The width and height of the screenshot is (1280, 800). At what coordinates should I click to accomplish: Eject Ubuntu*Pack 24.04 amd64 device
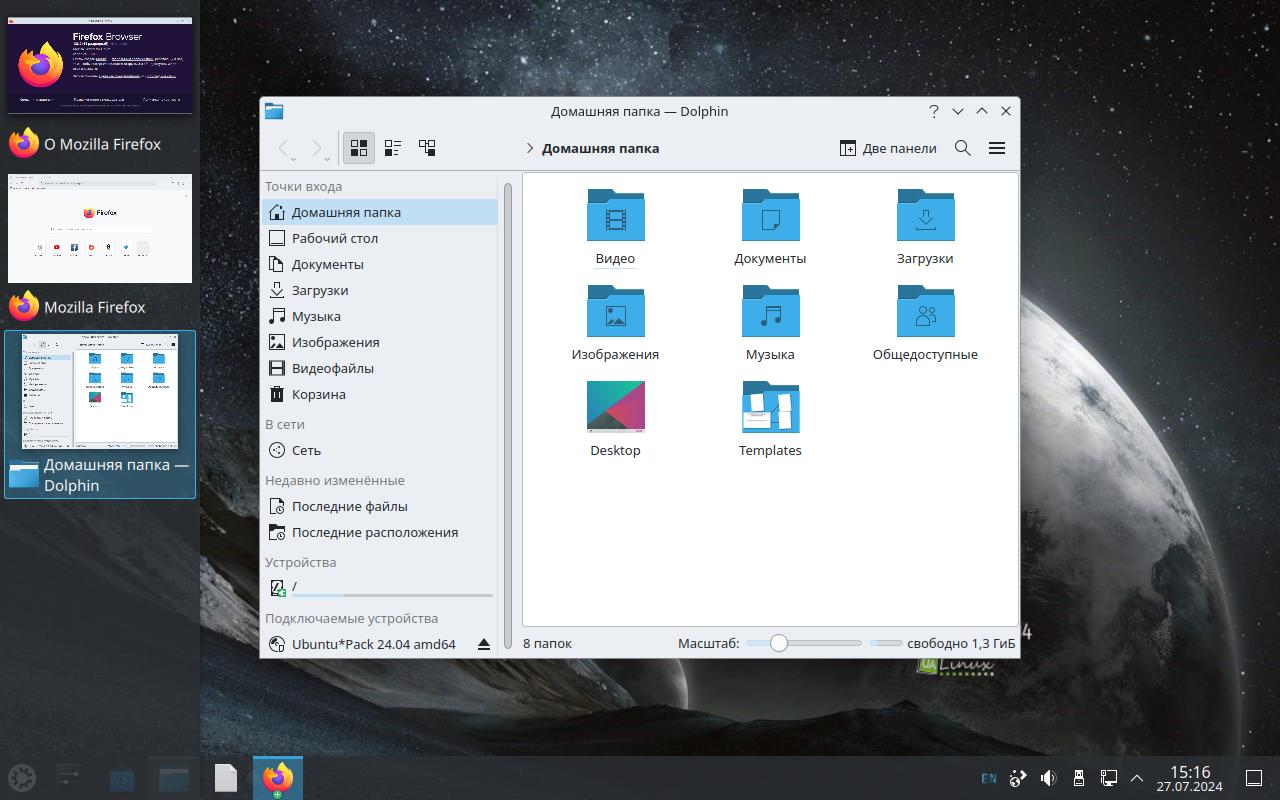(484, 644)
